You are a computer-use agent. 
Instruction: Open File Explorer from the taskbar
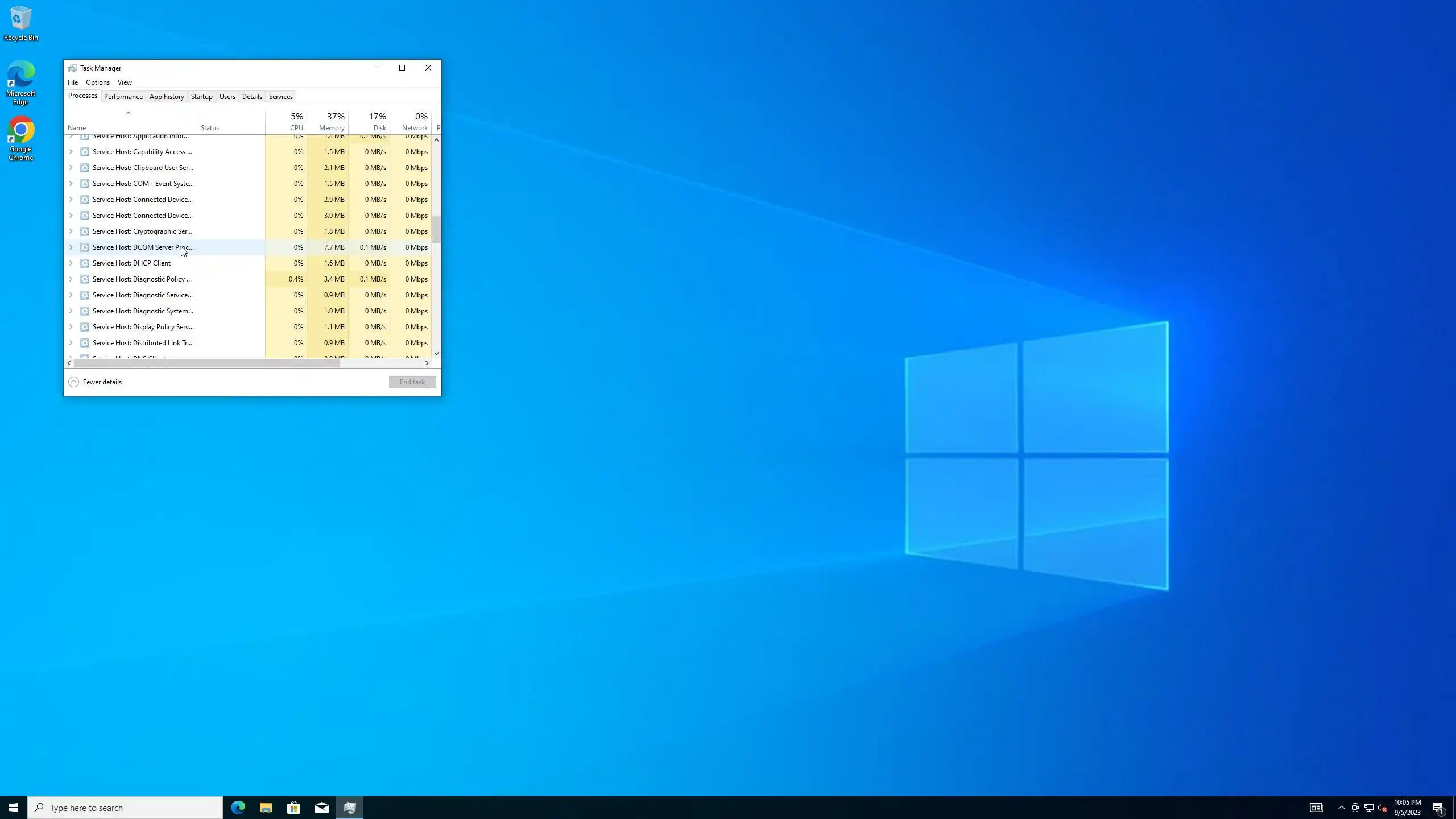tap(266, 808)
